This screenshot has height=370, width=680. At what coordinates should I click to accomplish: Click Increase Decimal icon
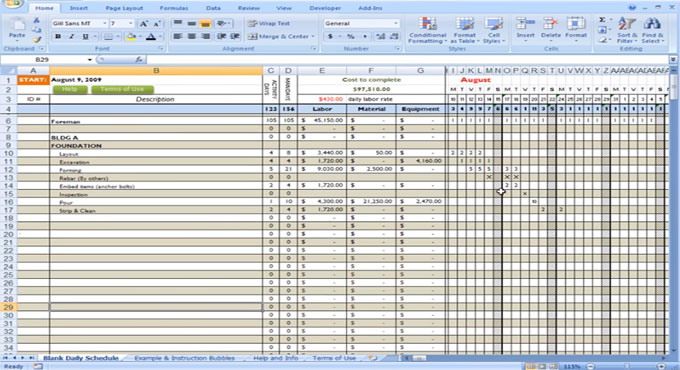(380, 37)
